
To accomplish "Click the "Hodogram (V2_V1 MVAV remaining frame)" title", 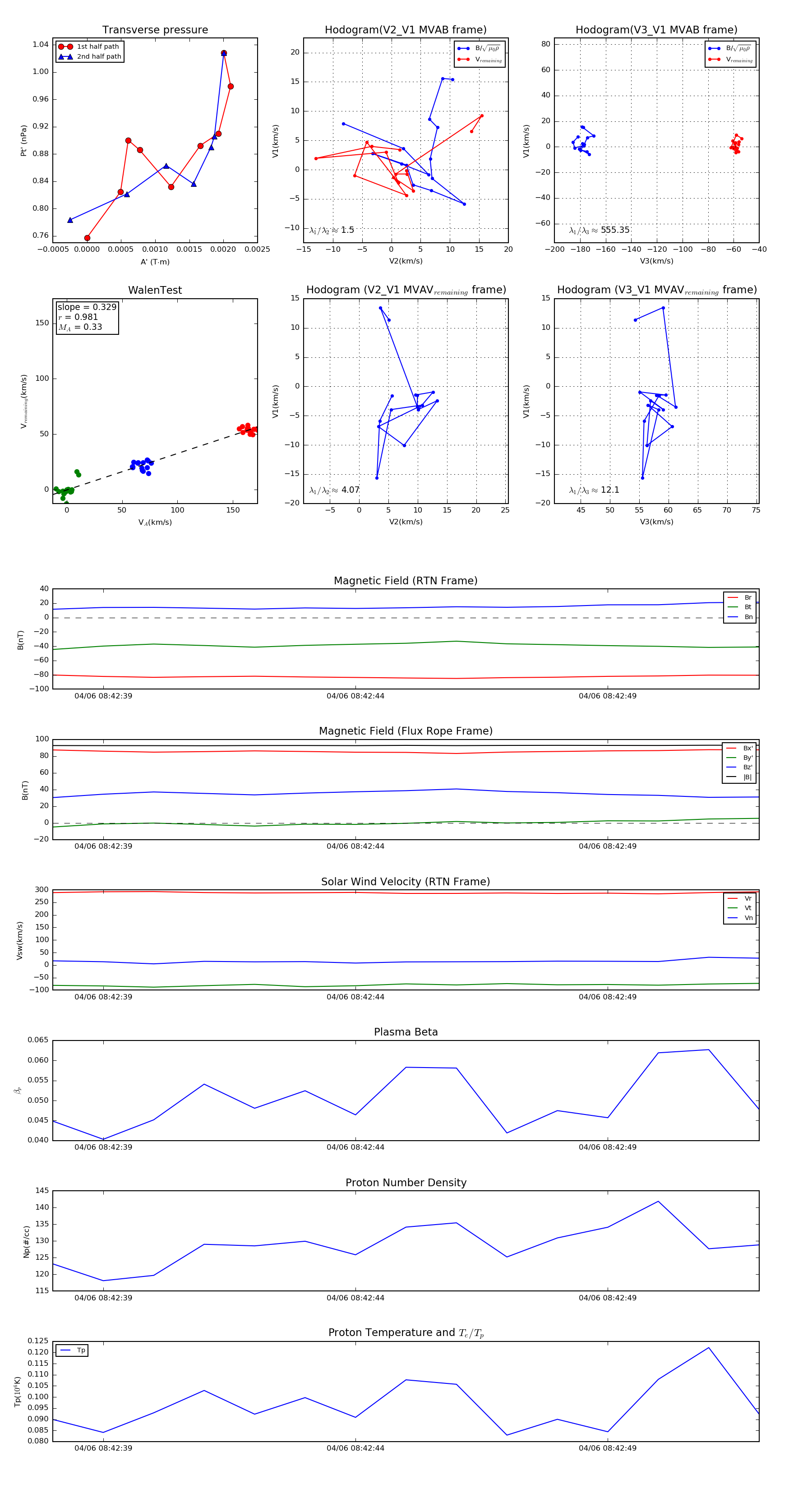I will (406, 290).
